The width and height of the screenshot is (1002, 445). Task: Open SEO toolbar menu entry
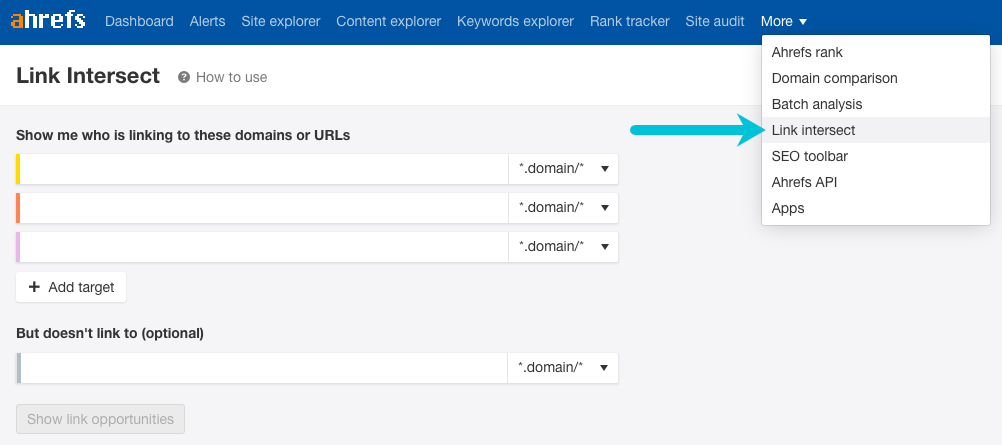[875, 156]
